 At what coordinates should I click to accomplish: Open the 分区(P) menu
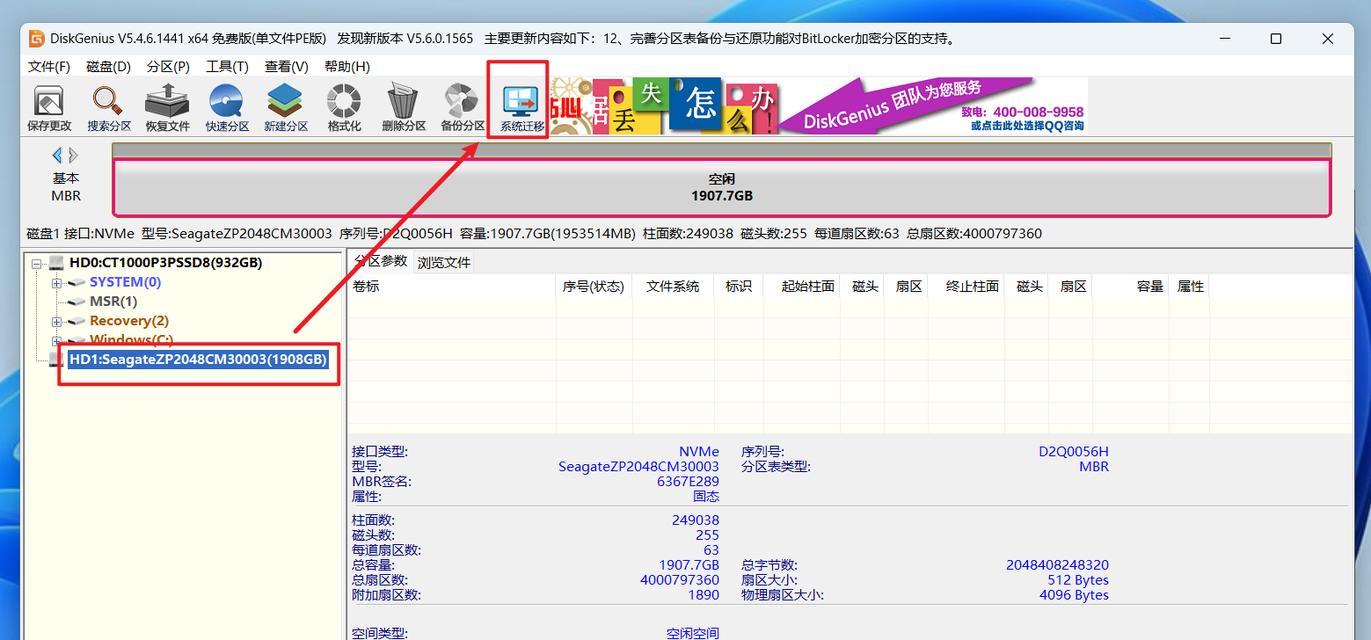[168, 66]
